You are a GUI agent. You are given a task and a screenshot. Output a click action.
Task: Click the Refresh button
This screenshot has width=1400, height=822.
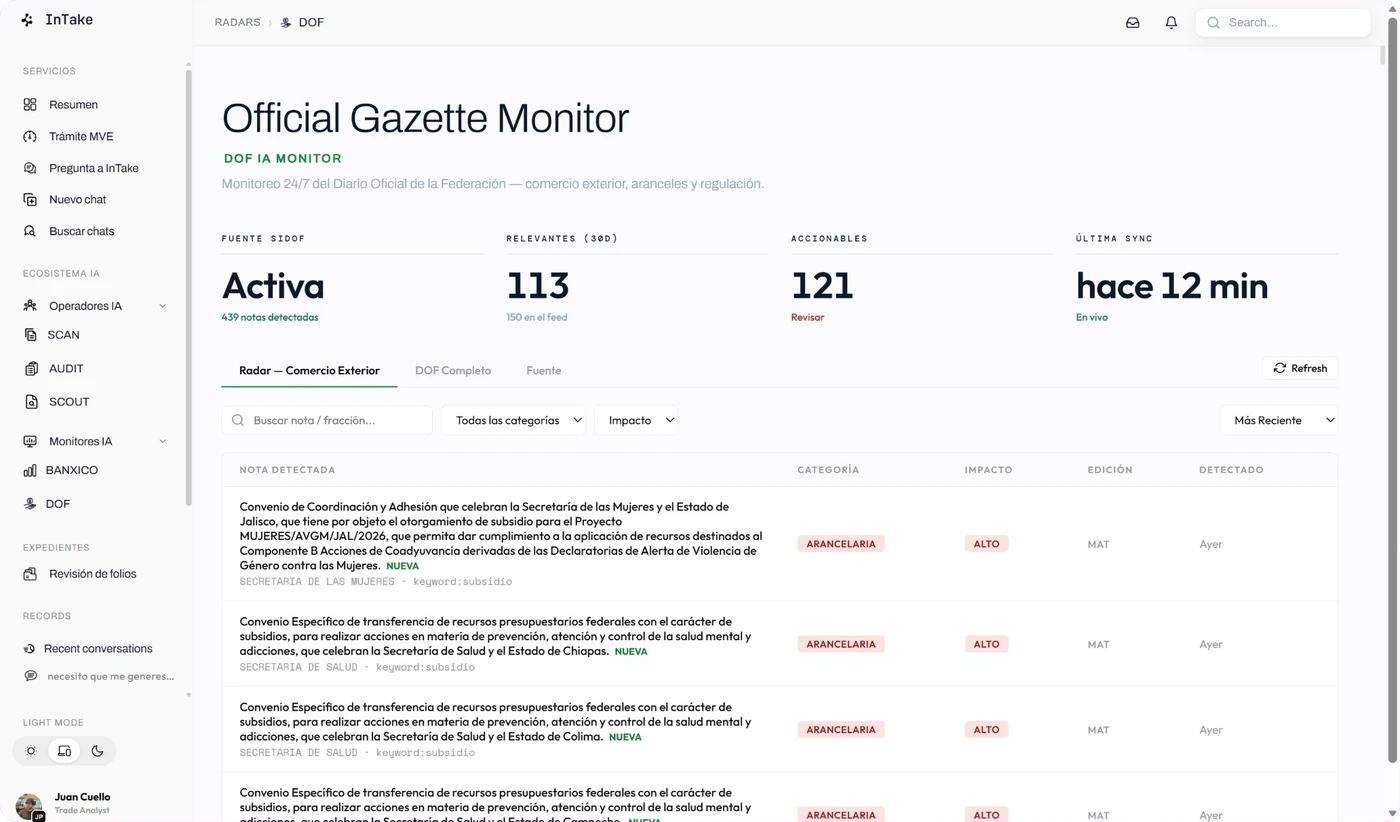[1300, 368]
